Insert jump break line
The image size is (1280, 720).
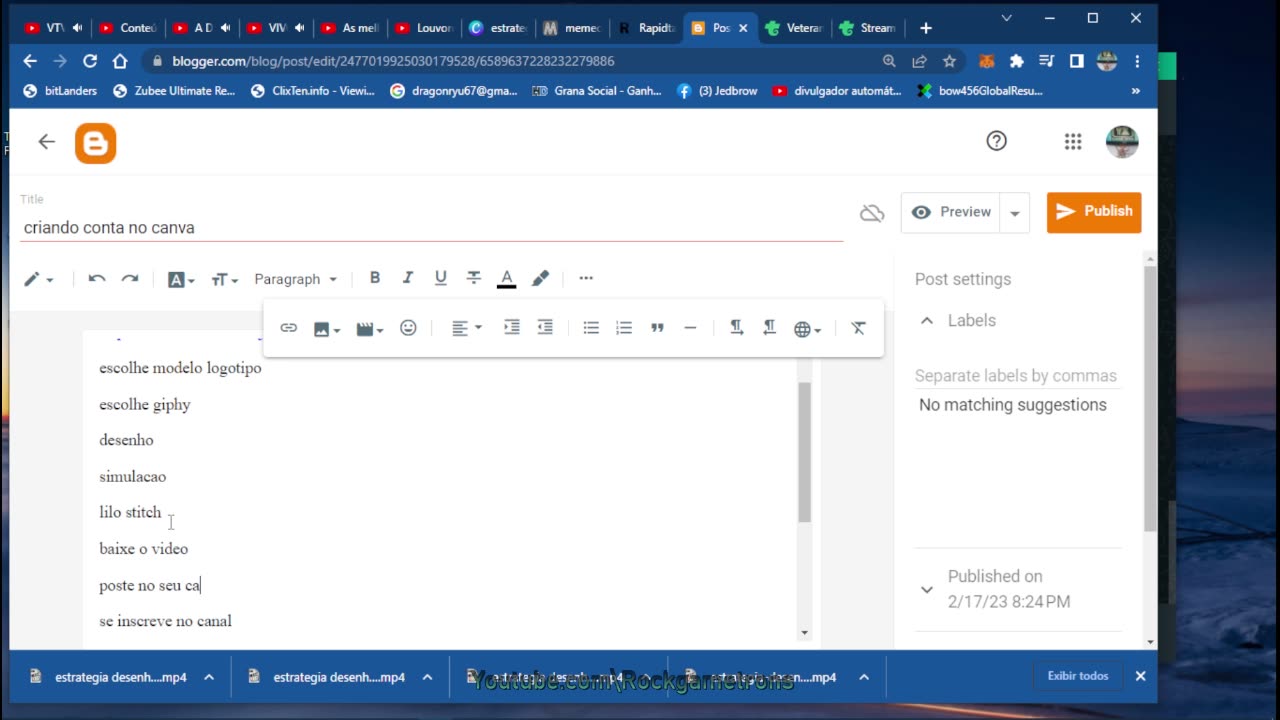click(690, 328)
